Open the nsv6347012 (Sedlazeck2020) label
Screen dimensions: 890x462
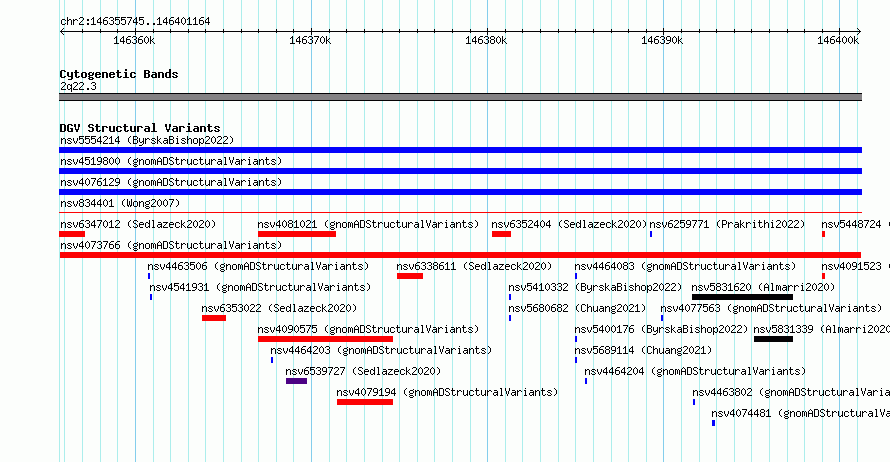138,224
